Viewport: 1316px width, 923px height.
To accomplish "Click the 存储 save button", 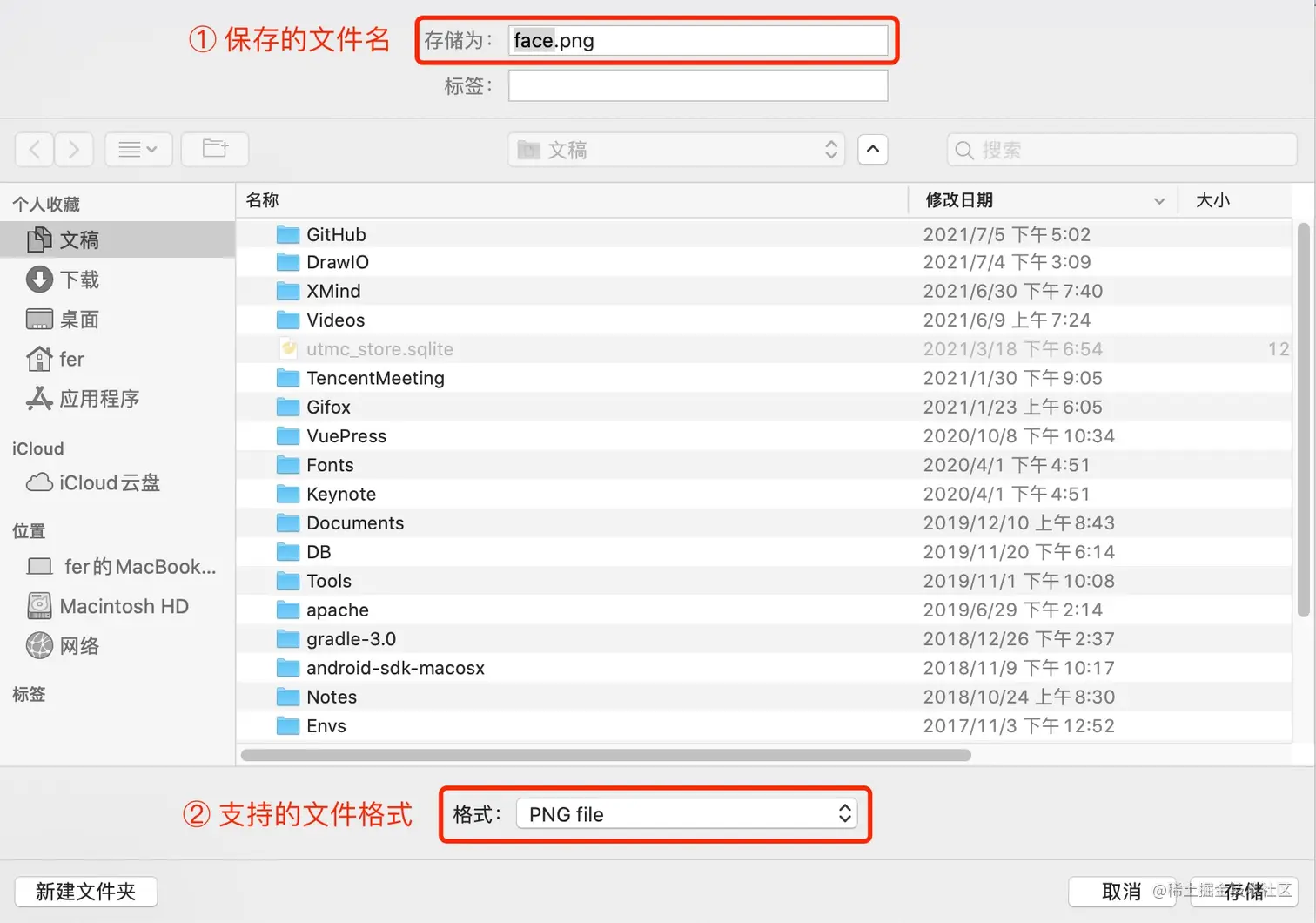I will pyautogui.click(x=1245, y=892).
